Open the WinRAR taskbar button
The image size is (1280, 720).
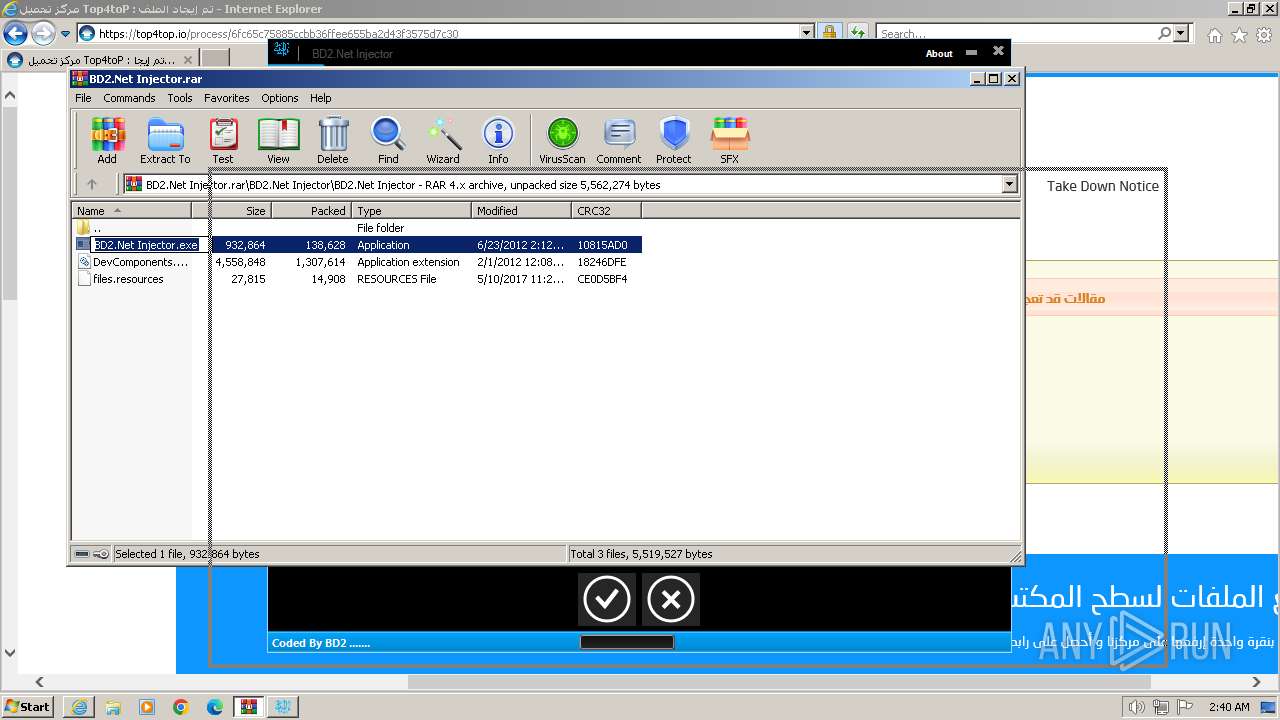click(x=248, y=706)
